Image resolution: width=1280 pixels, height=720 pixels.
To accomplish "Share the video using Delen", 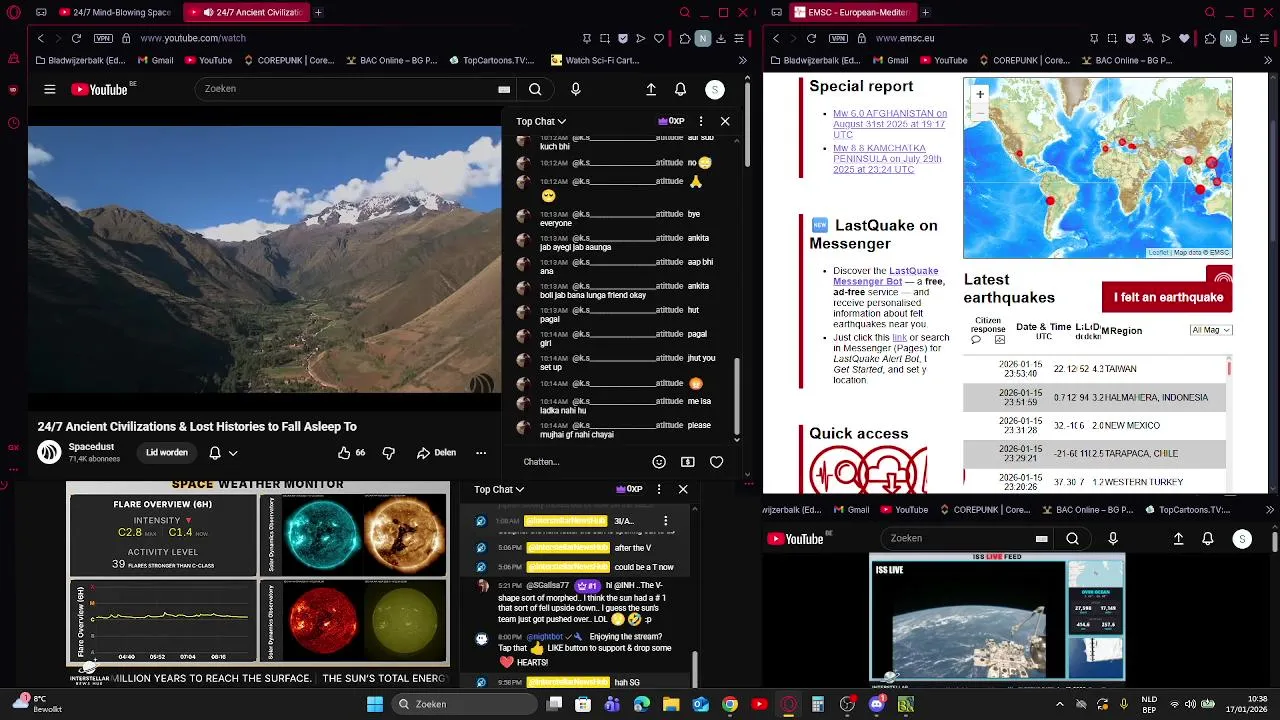I will [x=437, y=453].
